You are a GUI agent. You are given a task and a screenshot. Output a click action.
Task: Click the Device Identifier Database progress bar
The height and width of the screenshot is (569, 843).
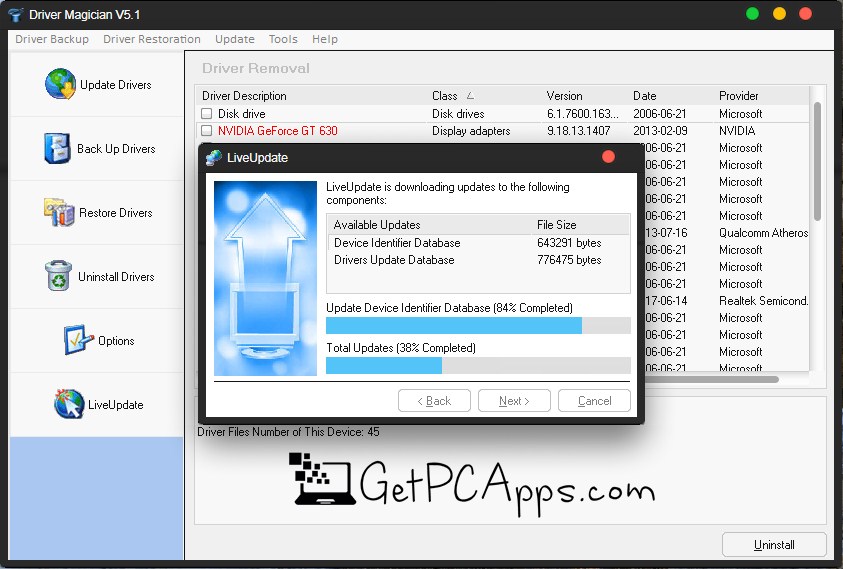478,325
